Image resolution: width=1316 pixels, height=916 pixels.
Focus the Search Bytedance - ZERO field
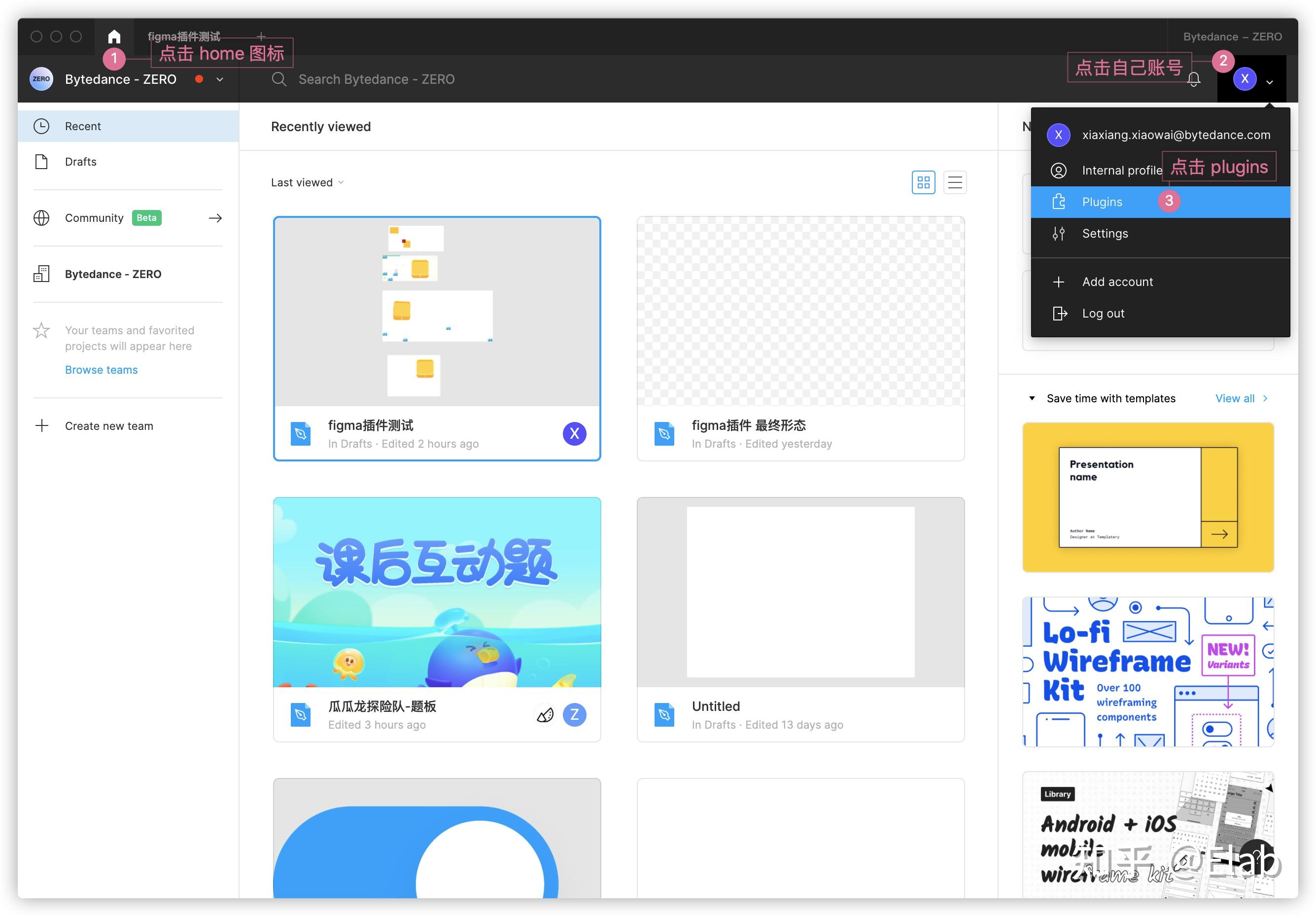(376, 79)
